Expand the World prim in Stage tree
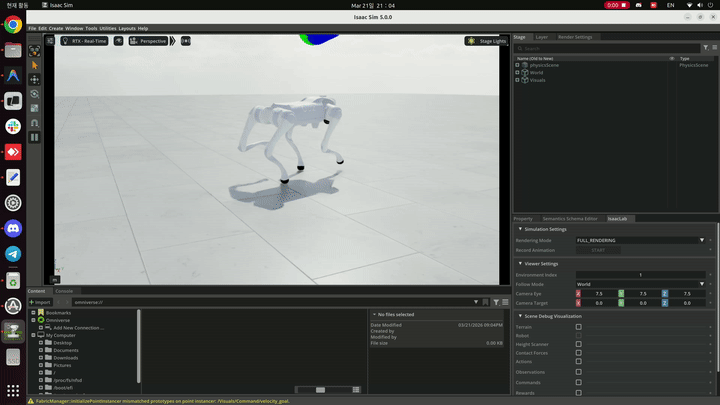Screen dimensions: 720x405 tap(518, 72)
